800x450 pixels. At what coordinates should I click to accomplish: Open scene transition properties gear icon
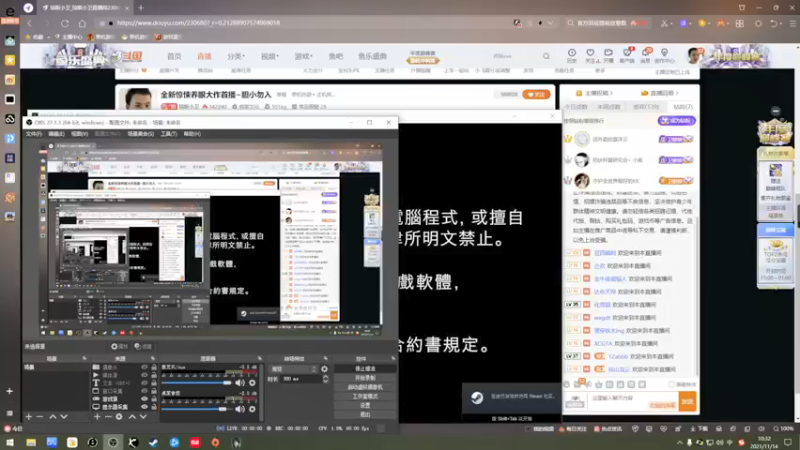(x=324, y=369)
